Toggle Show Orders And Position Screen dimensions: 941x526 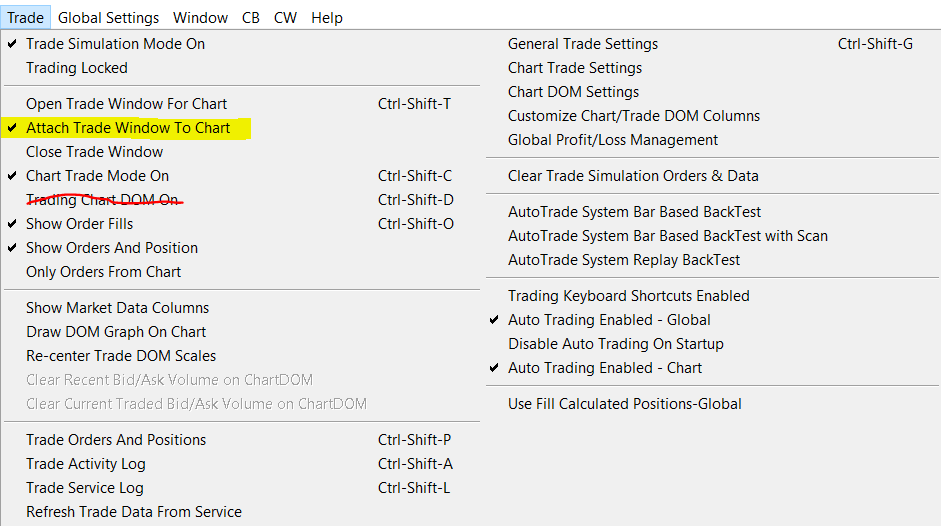coord(111,248)
